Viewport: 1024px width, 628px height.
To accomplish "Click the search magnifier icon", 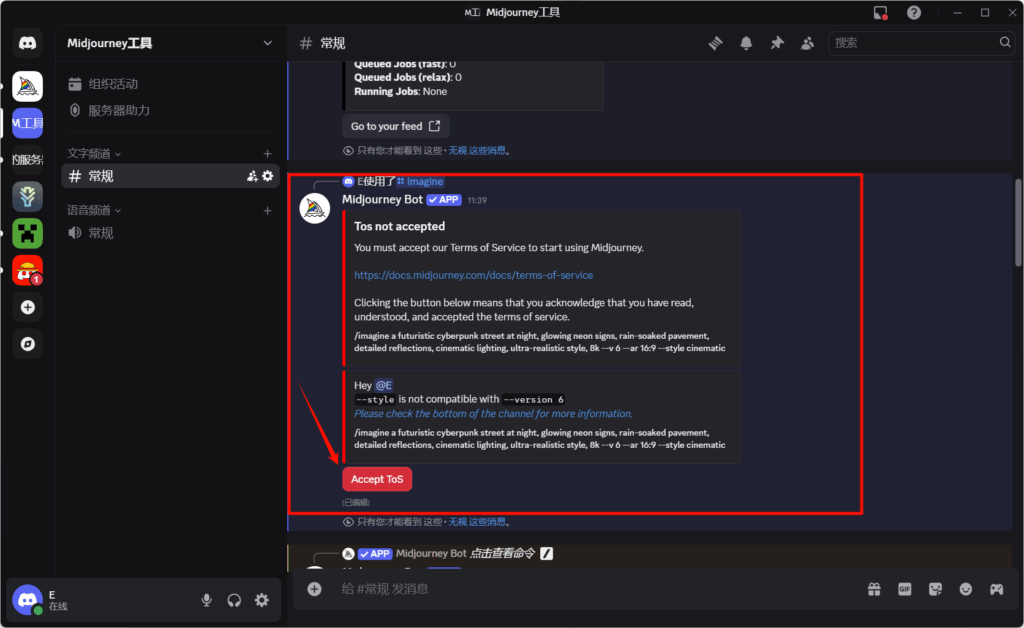I will pos(1004,42).
